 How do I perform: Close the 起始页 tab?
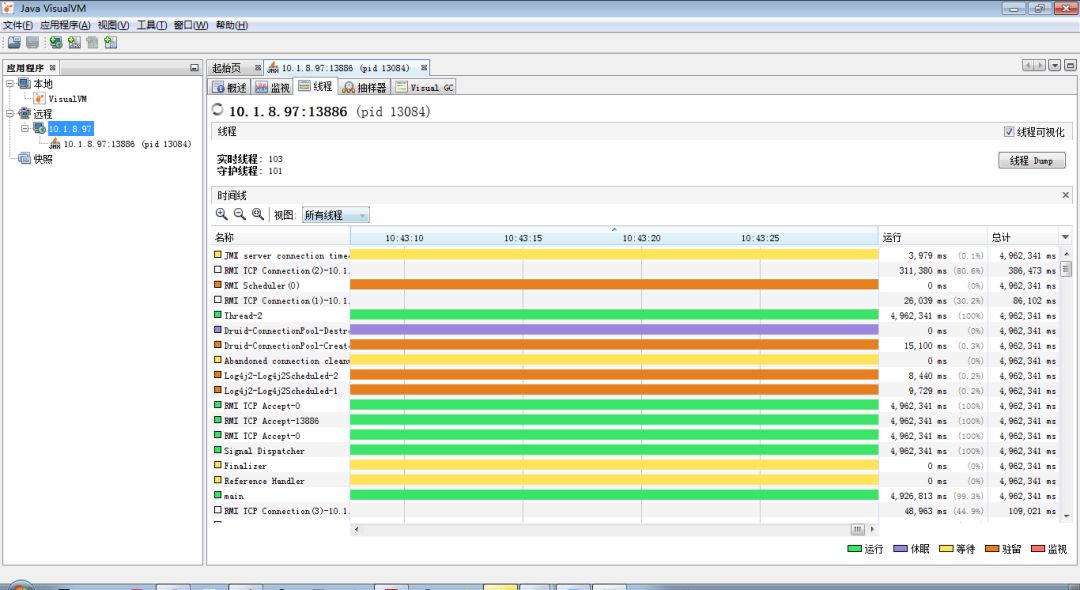tap(258, 67)
